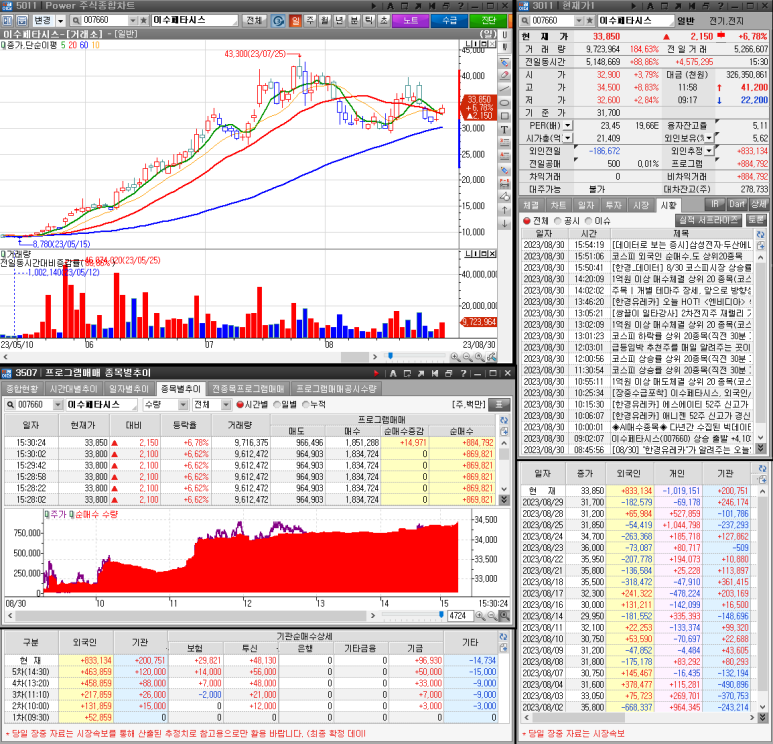Toggle minute 분 period button in chart toolbar
773x744 pixels.
[354, 21]
